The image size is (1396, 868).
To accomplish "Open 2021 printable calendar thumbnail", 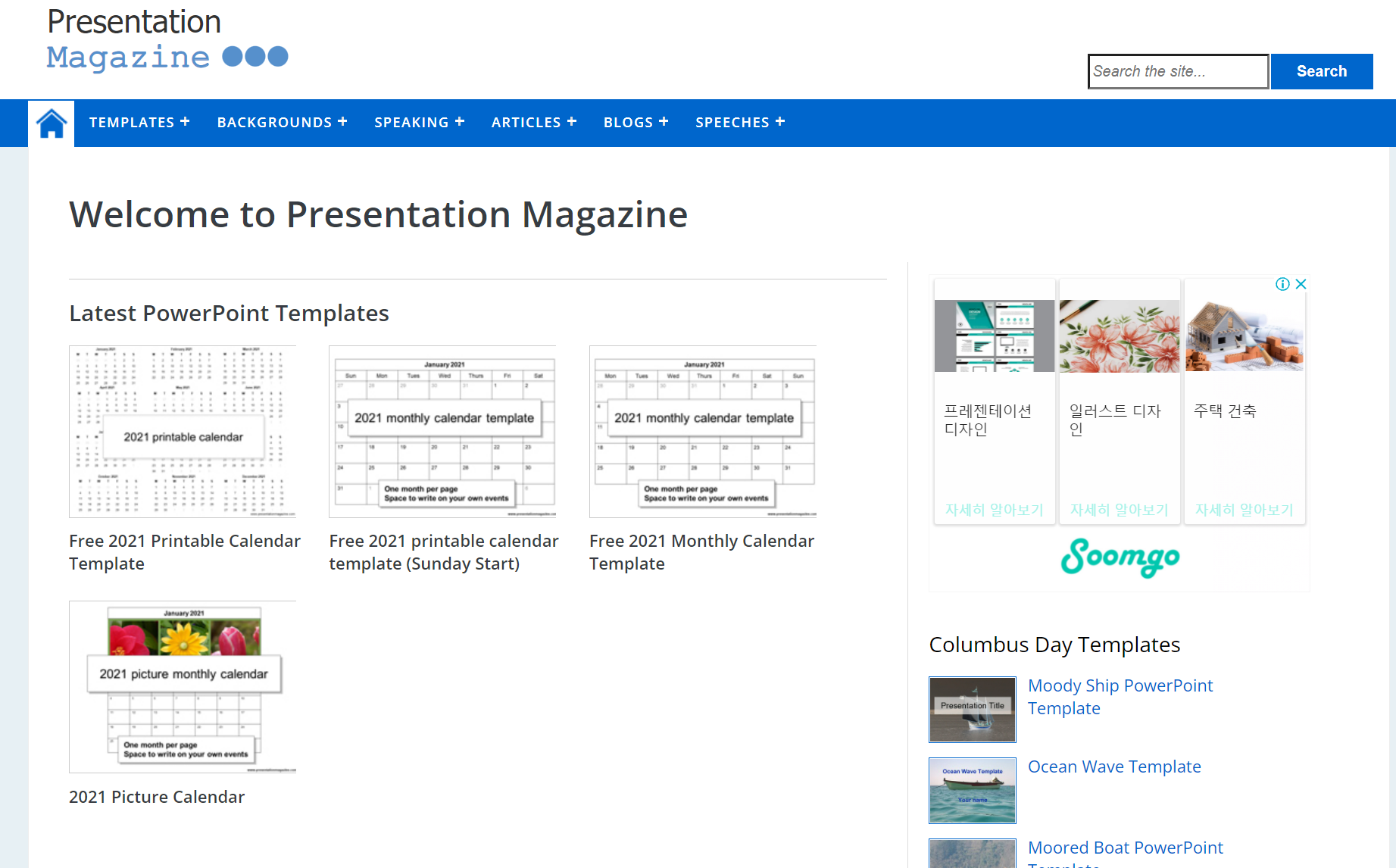I will pos(183,432).
